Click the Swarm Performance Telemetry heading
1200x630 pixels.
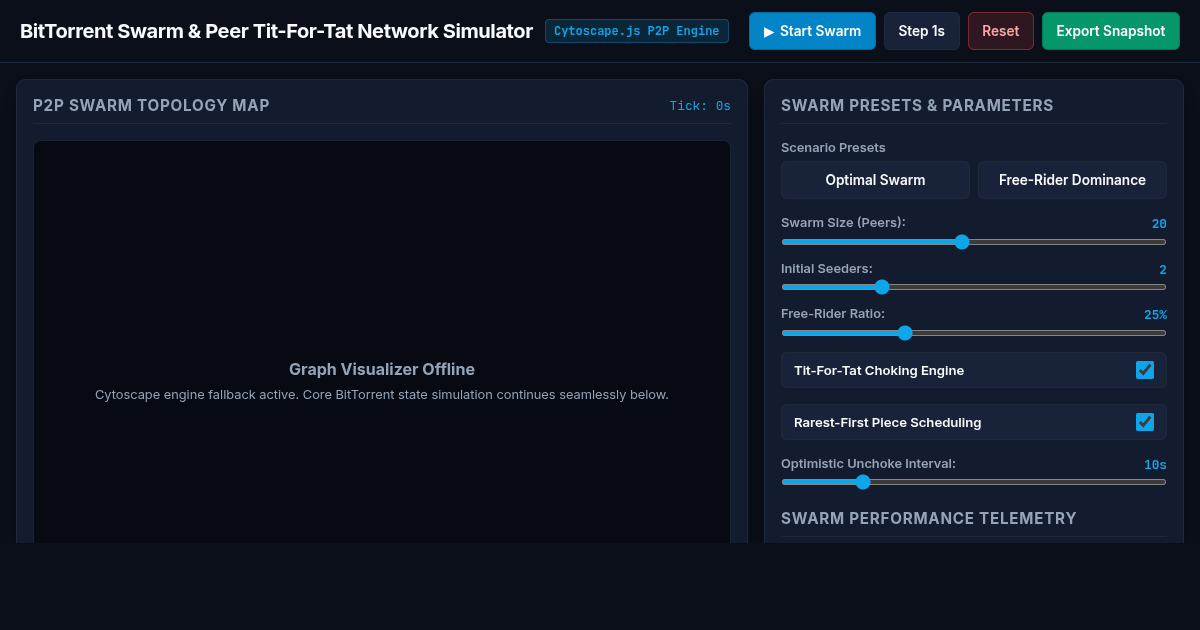click(x=929, y=518)
